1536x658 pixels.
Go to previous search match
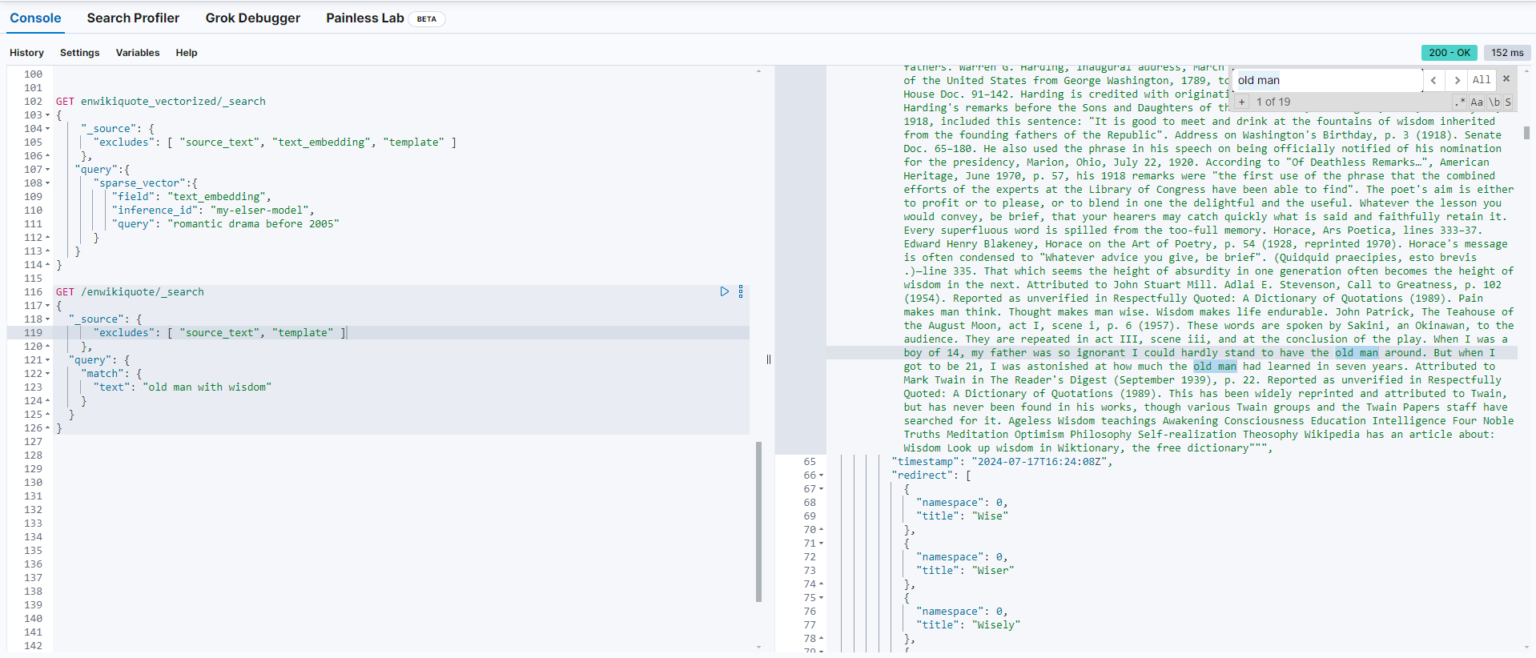click(x=1435, y=80)
